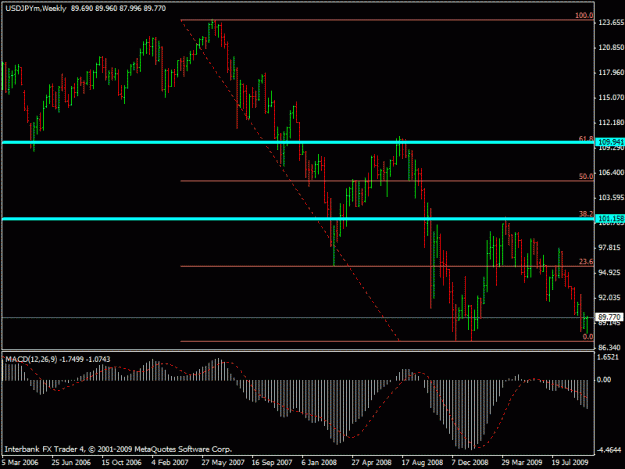The height and width of the screenshot is (469, 625).
Task: Click the 94.925 price axis value
Action: click(x=610, y=273)
